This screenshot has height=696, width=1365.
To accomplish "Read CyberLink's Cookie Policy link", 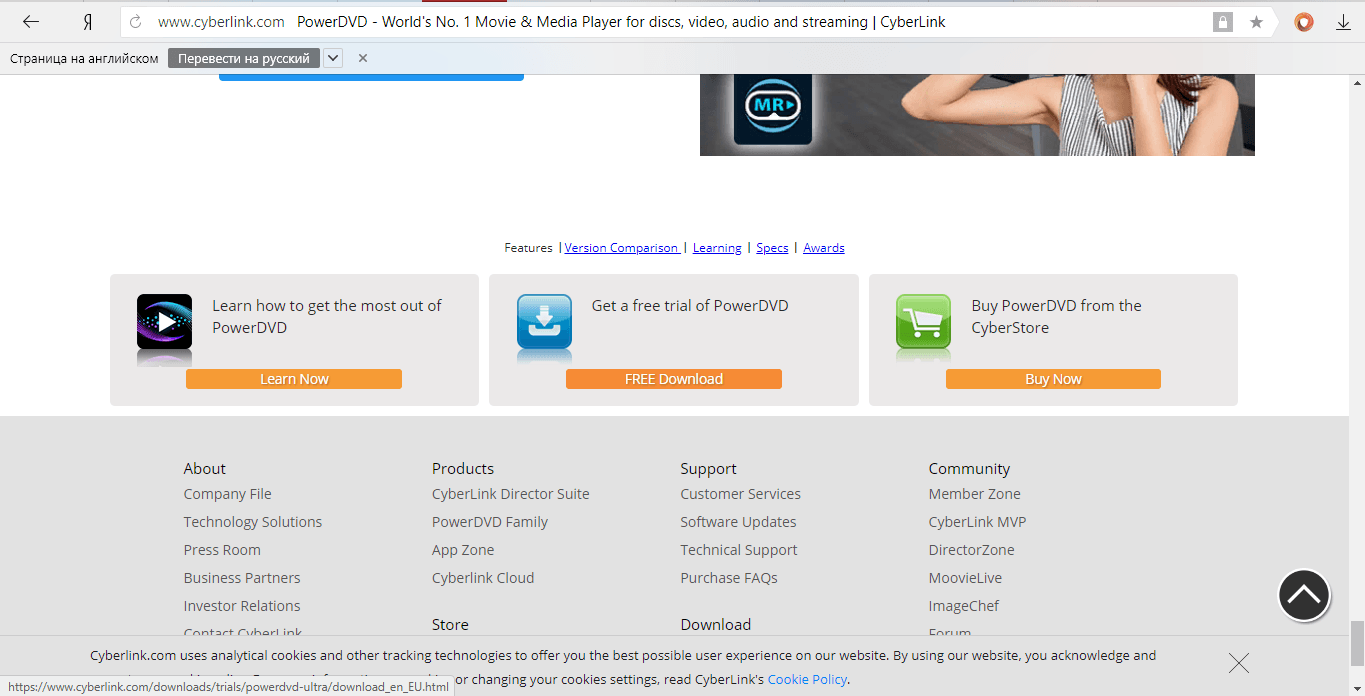I will coord(808,679).
